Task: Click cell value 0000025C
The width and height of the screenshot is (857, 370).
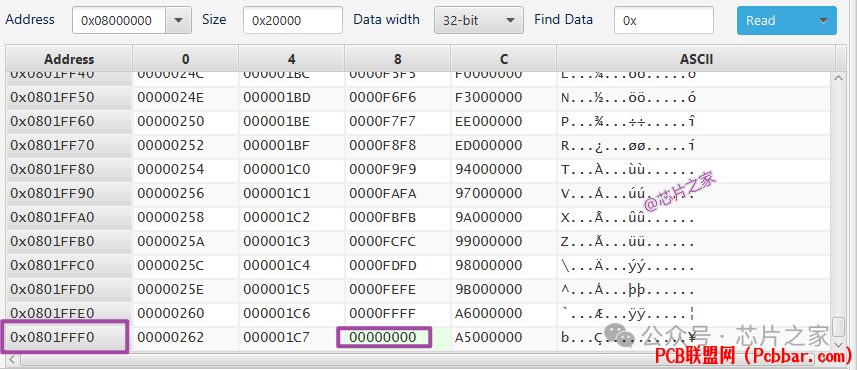Action: [x=171, y=266]
